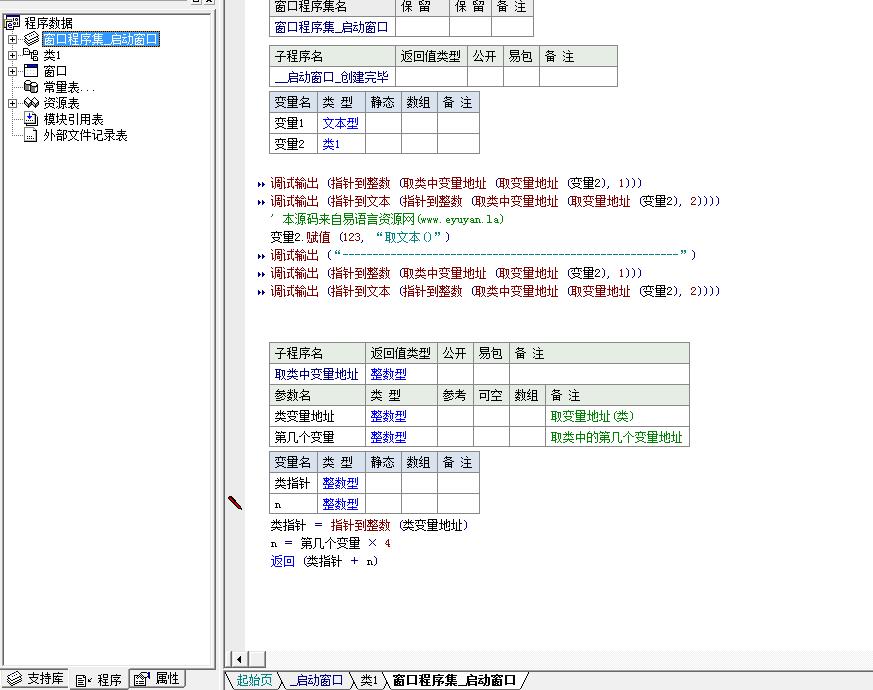873x690 pixels.
Task: Expand the 窗口 tree node
Action: (x=13, y=71)
